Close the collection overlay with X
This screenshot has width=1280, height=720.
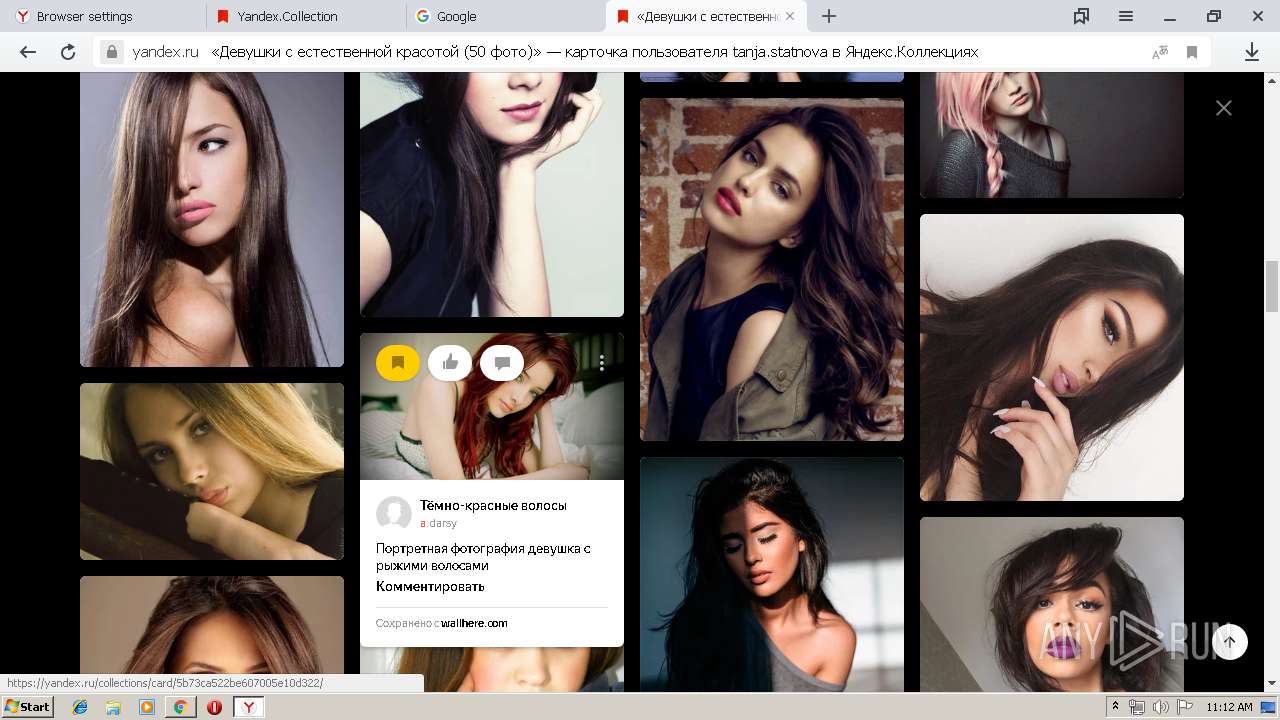pyautogui.click(x=1224, y=108)
